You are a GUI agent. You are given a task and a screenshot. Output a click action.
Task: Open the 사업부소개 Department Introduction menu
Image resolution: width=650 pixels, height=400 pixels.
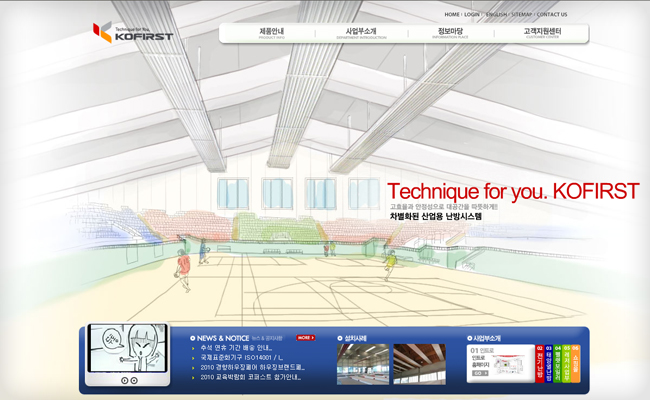361,33
